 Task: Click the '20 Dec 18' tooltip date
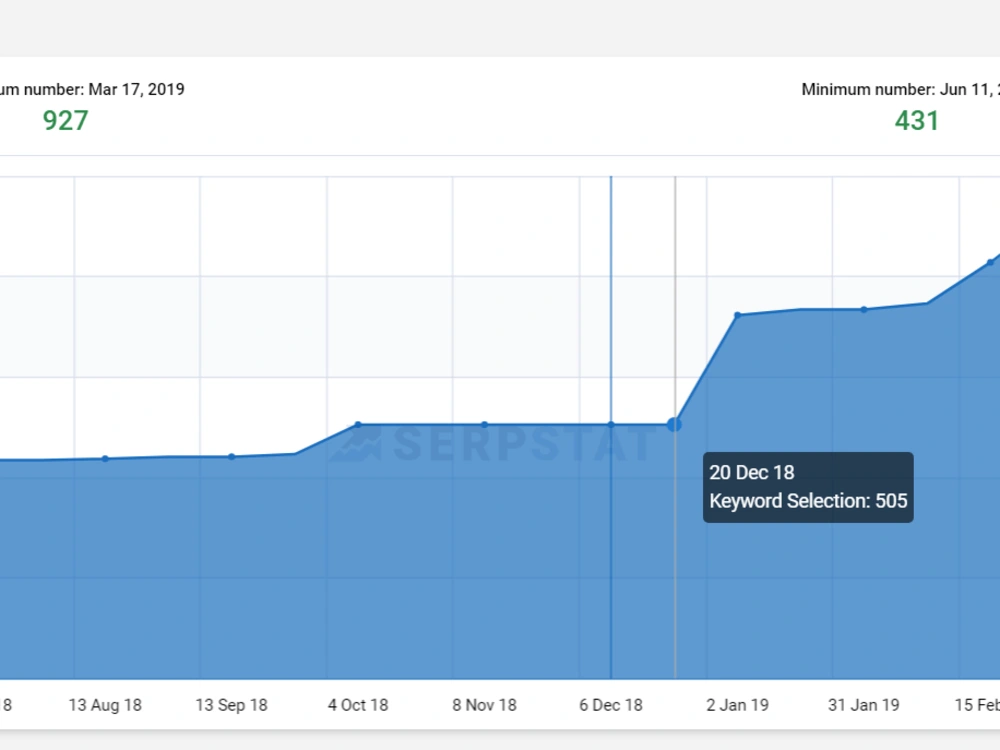(x=752, y=473)
